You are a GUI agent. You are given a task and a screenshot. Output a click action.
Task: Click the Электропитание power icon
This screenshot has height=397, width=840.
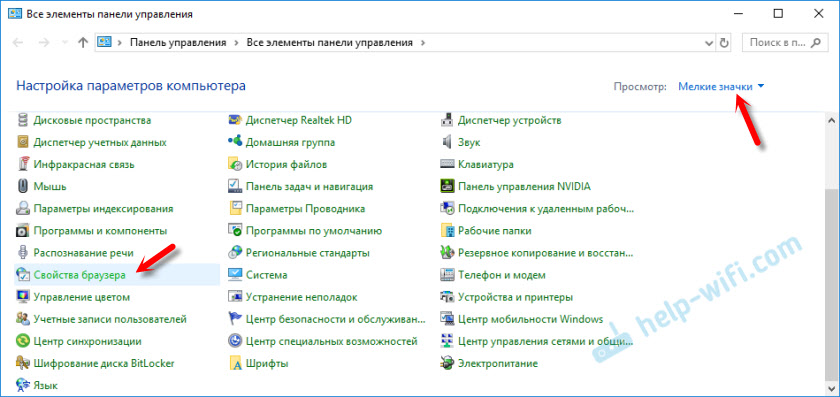(x=447, y=363)
